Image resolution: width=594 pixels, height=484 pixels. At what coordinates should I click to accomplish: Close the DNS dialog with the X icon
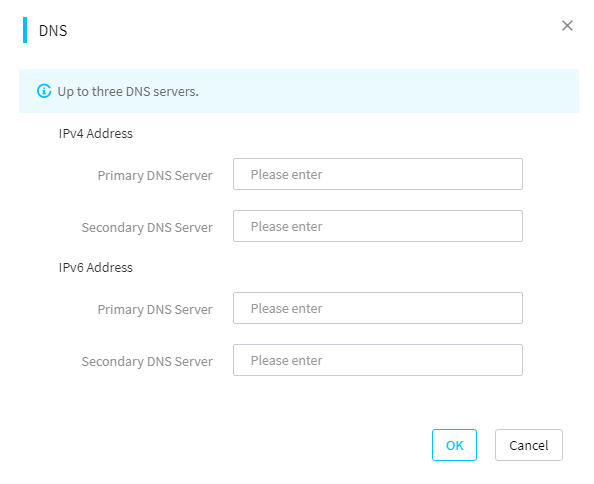tap(567, 26)
